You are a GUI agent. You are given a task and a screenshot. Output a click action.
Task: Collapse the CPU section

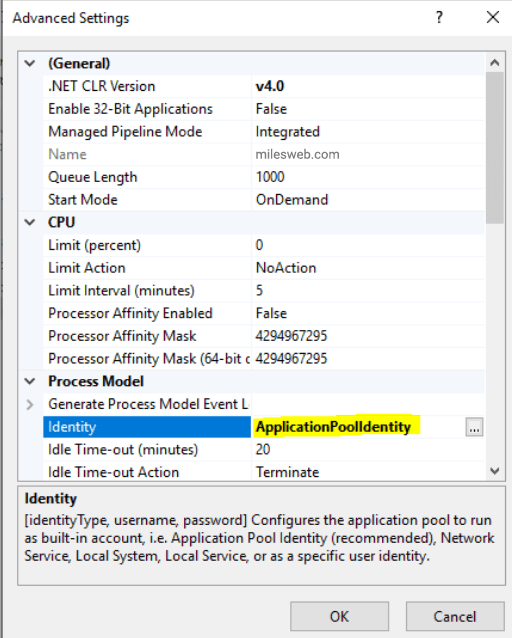30,222
